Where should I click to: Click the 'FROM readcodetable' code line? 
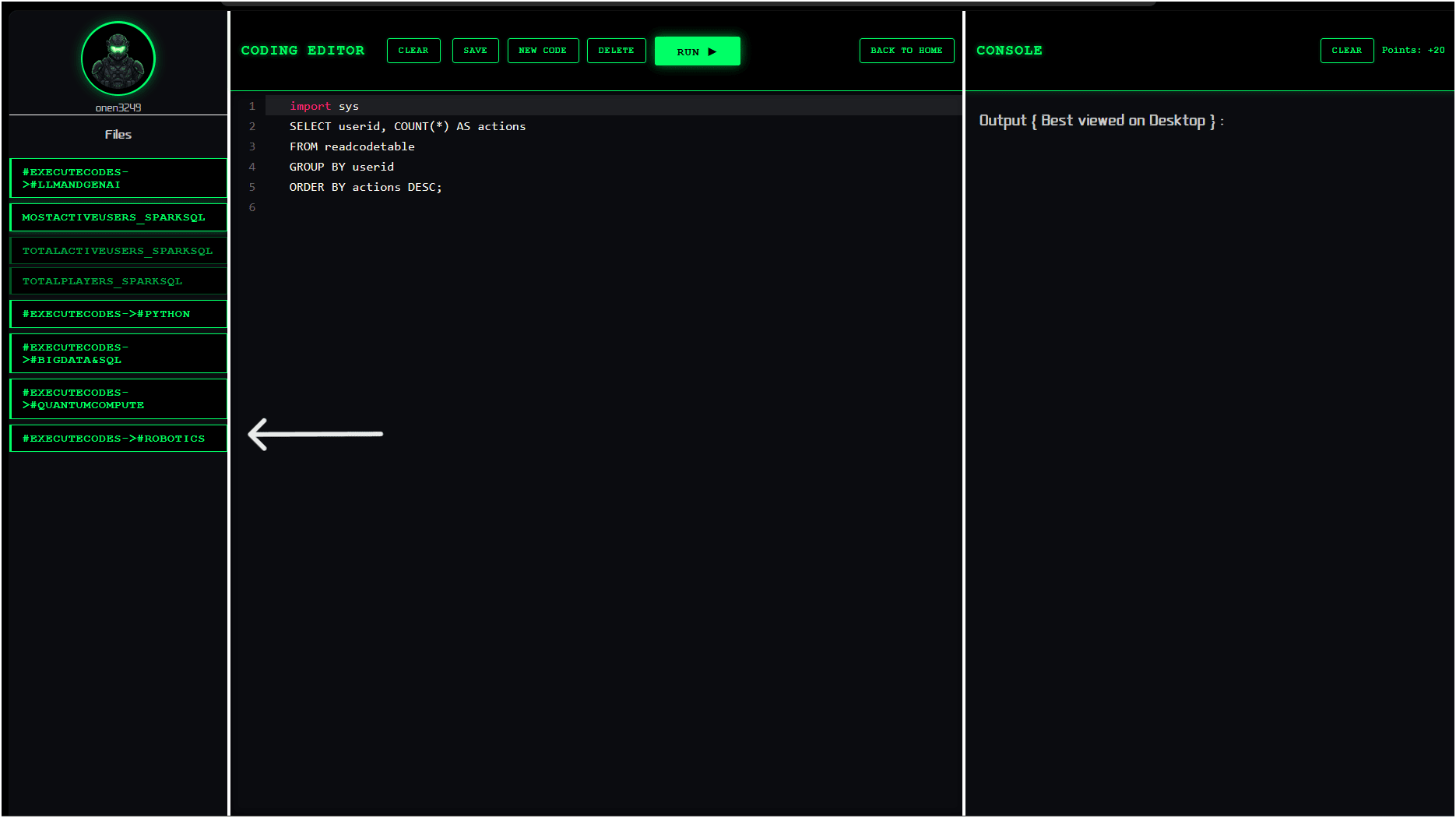pos(352,146)
